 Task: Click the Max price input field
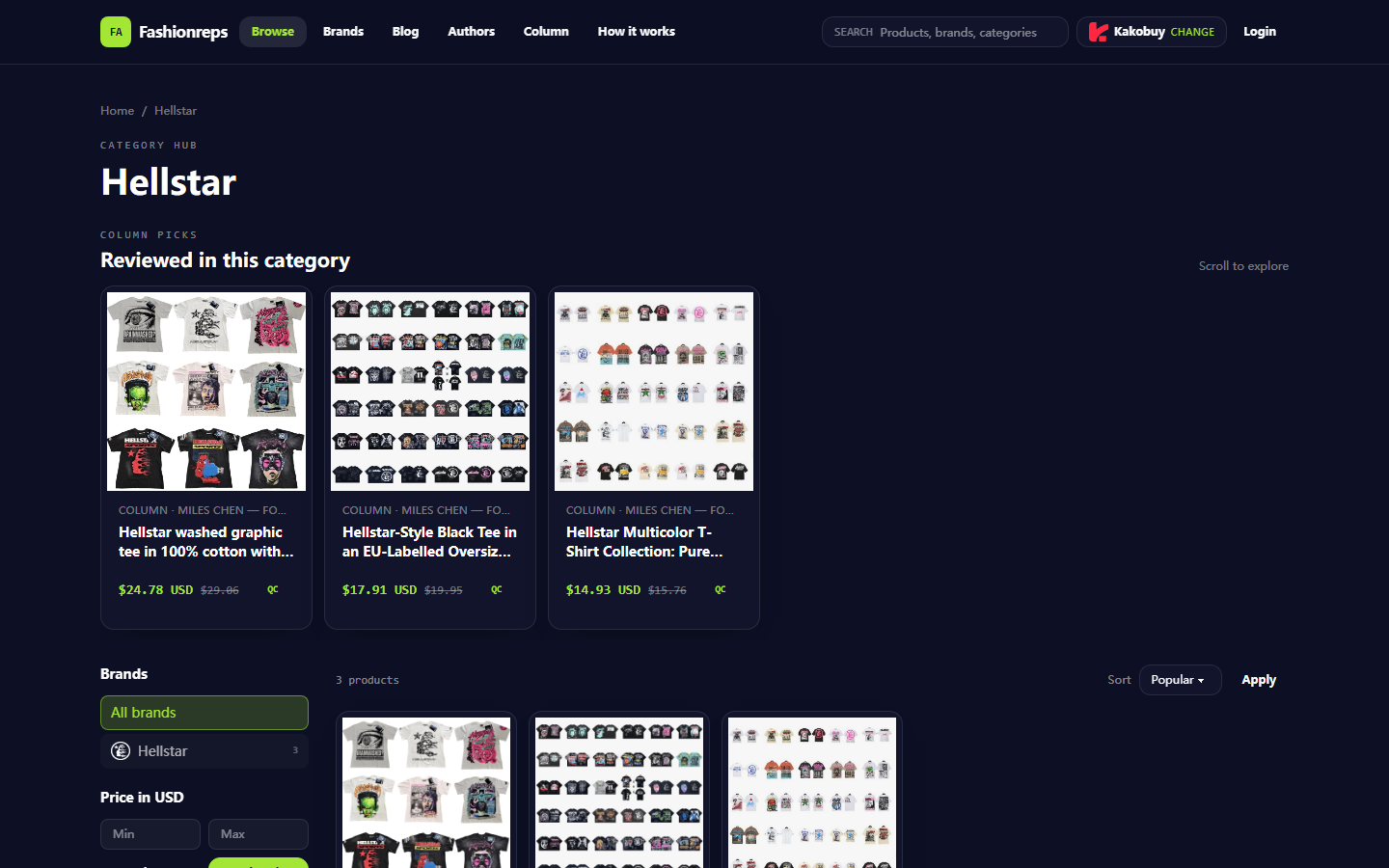tap(259, 834)
